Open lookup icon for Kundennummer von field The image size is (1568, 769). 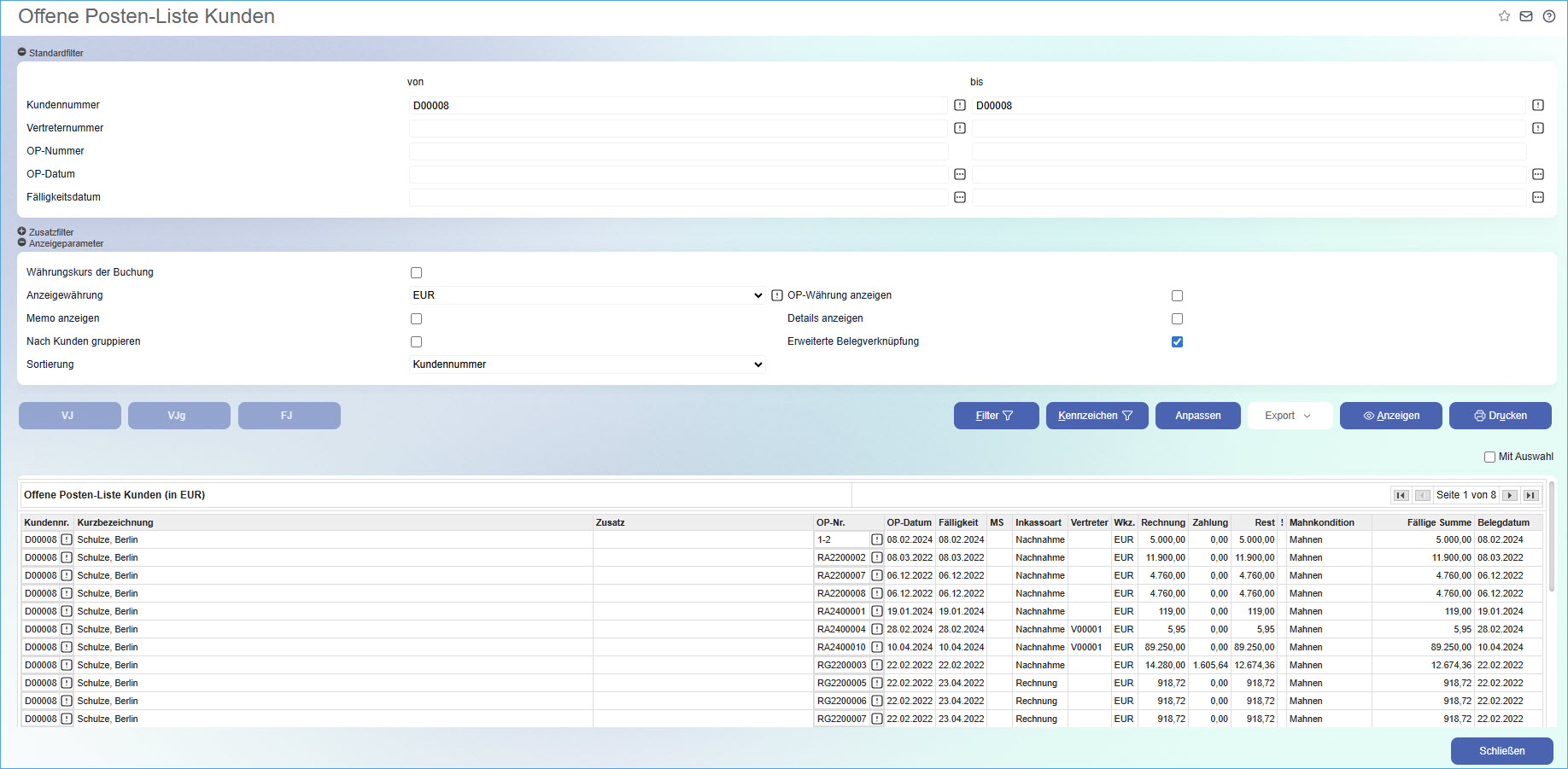tap(960, 105)
